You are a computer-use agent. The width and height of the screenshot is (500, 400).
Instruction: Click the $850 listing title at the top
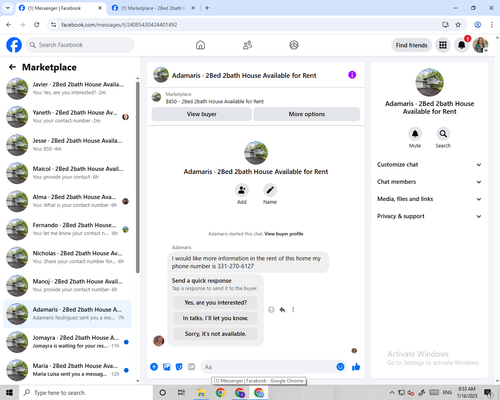[x=214, y=101]
